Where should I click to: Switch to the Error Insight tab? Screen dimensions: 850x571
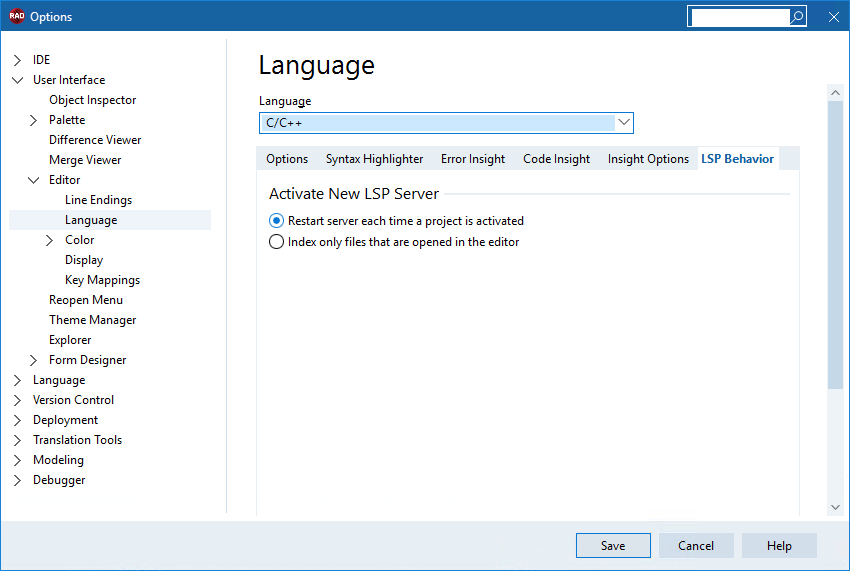coord(473,159)
